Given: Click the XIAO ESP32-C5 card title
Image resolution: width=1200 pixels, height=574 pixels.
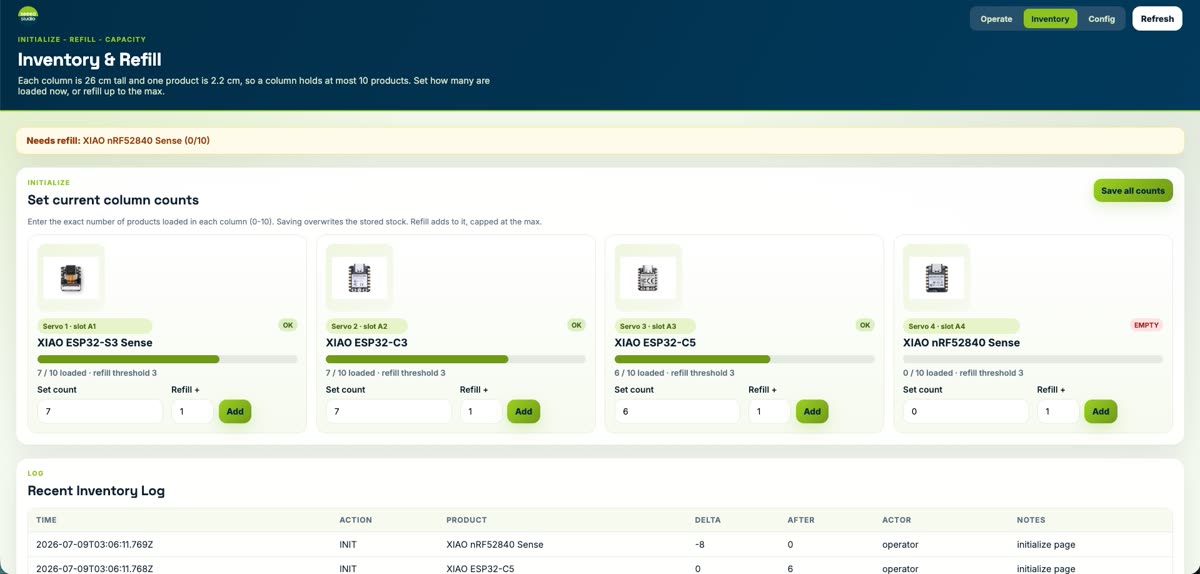Looking at the screenshot, I should [x=655, y=343].
